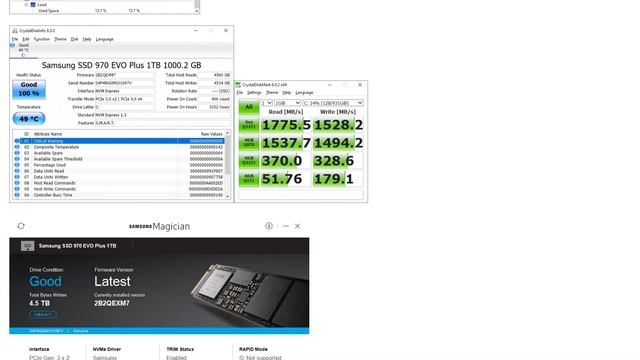The width and height of the screenshot is (640, 360).
Task: Click status icon beside Composite Temperature
Action: [x=17, y=147]
